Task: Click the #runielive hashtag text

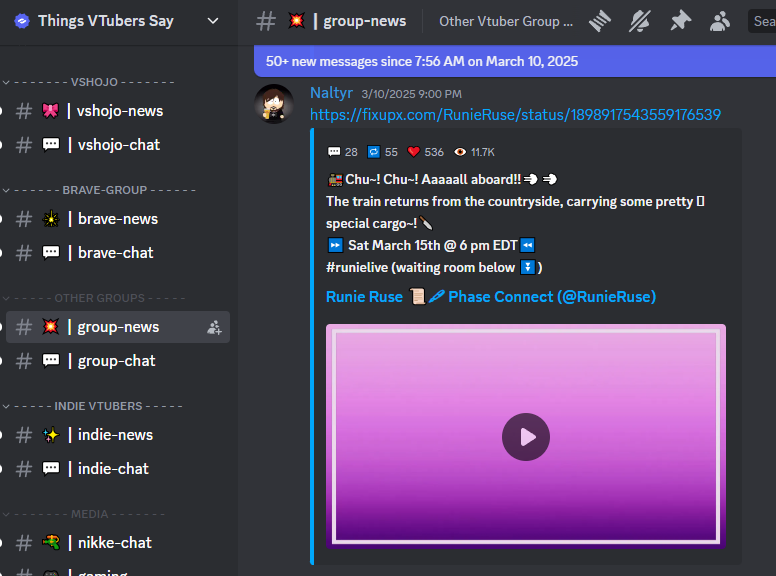Action: coord(357,267)
